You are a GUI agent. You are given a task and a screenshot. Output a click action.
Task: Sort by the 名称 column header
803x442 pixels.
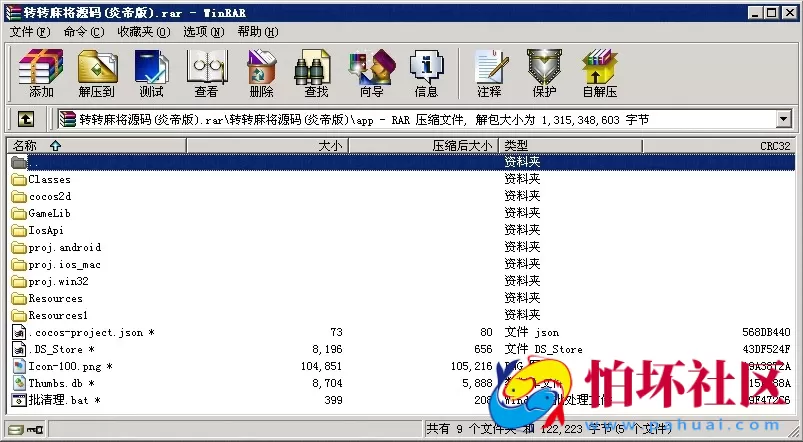(96, 146)
